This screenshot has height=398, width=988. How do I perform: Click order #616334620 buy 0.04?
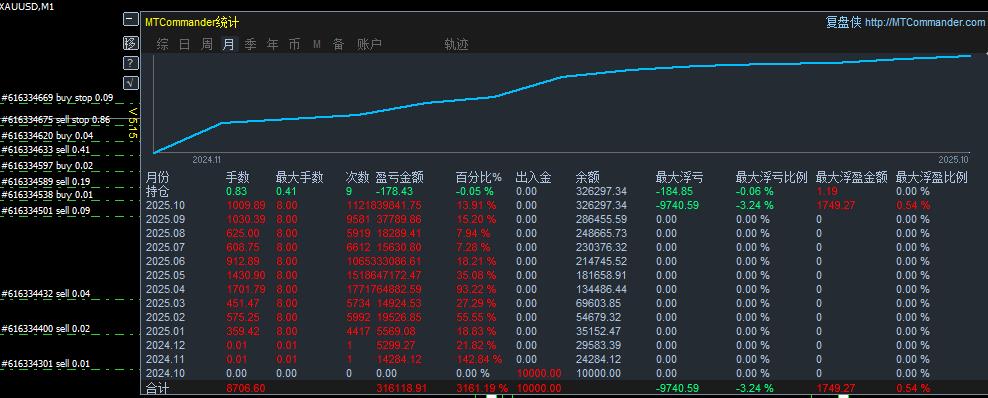(47, 135)
